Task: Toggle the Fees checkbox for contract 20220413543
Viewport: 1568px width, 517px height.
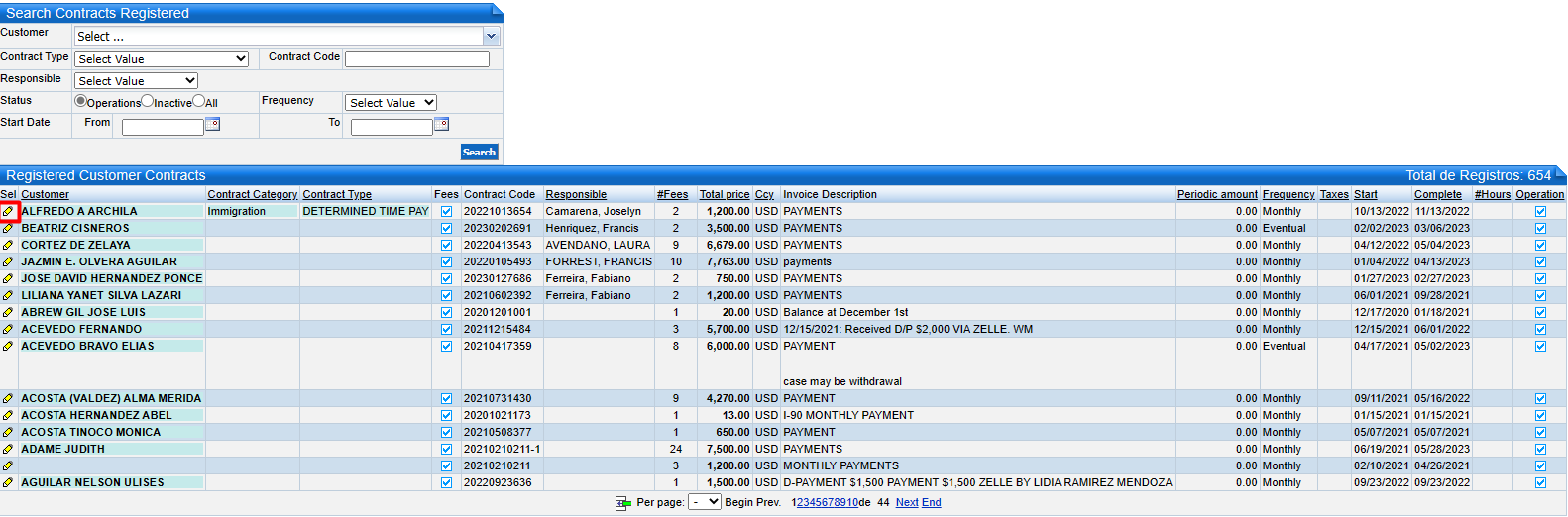Action: coord(446,245)
